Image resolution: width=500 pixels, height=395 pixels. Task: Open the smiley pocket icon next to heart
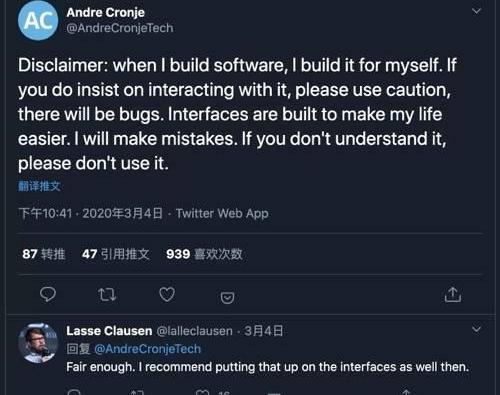(x=227, y=297)
